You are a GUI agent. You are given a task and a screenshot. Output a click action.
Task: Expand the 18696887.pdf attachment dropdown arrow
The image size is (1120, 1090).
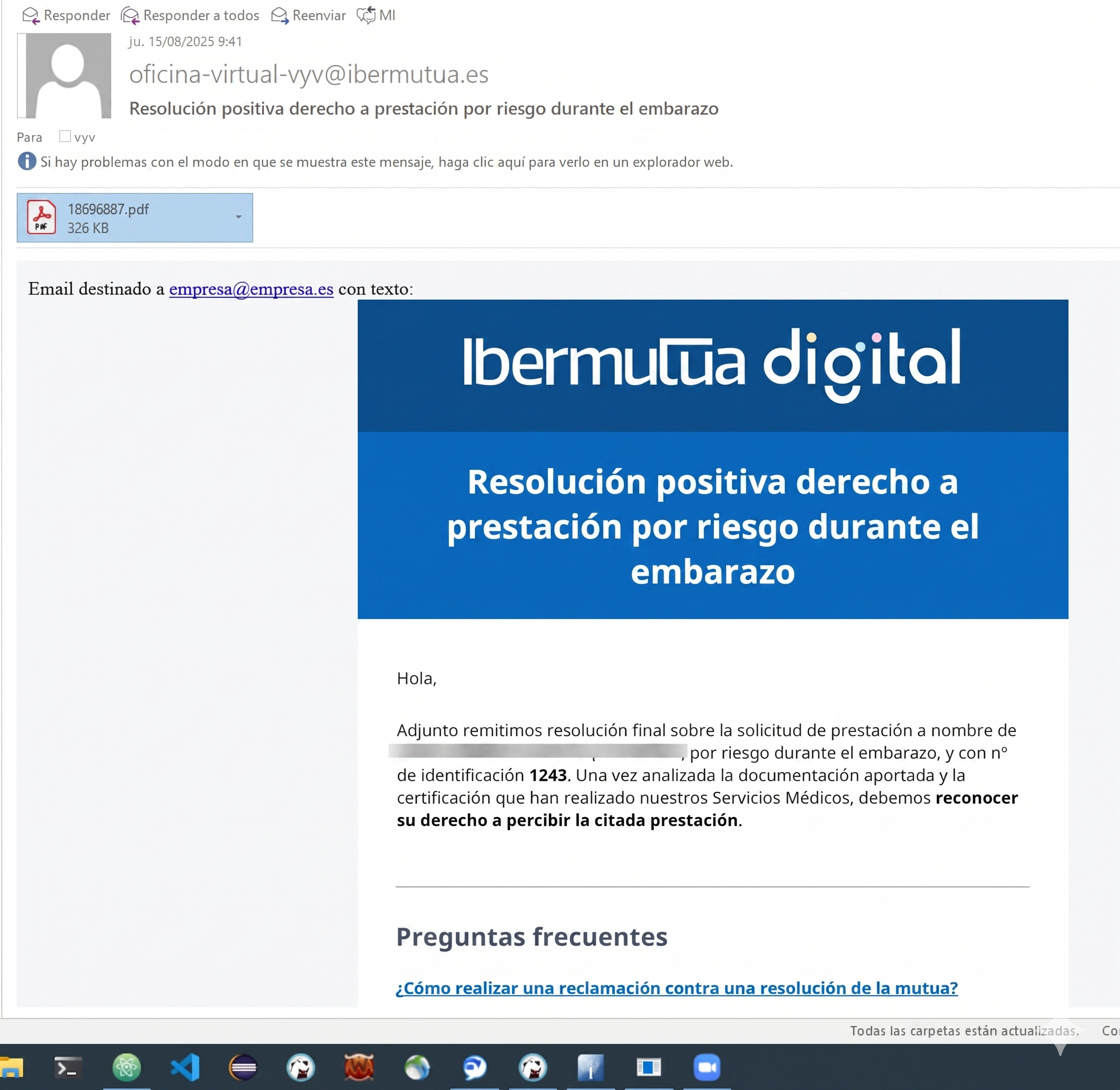(x=238, y=217)
